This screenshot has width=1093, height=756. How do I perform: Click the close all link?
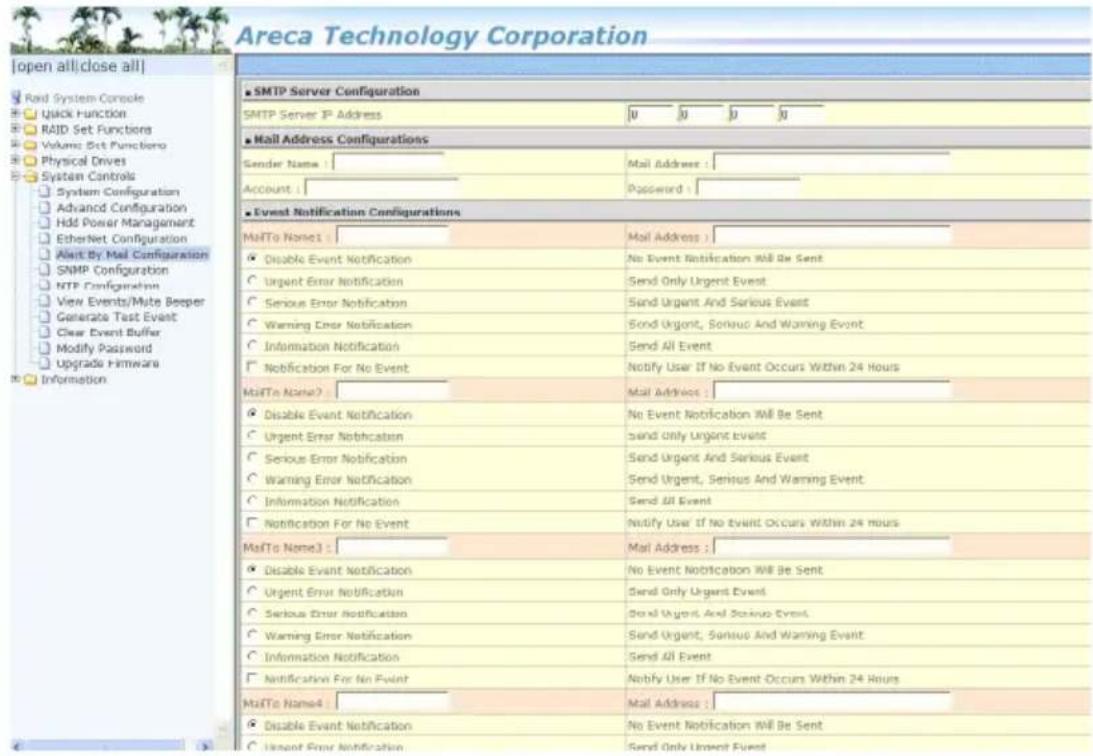pos(109,66)
